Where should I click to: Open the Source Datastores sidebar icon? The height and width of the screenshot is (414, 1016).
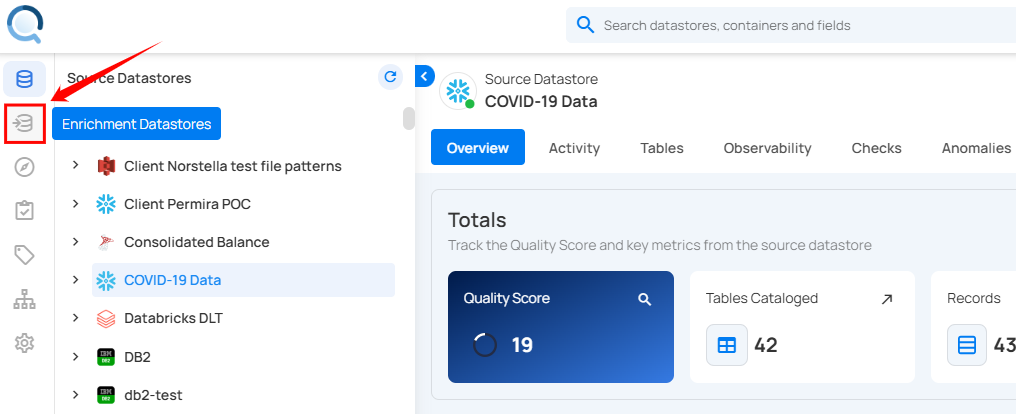pyautogui.click(x=24, y=79)
